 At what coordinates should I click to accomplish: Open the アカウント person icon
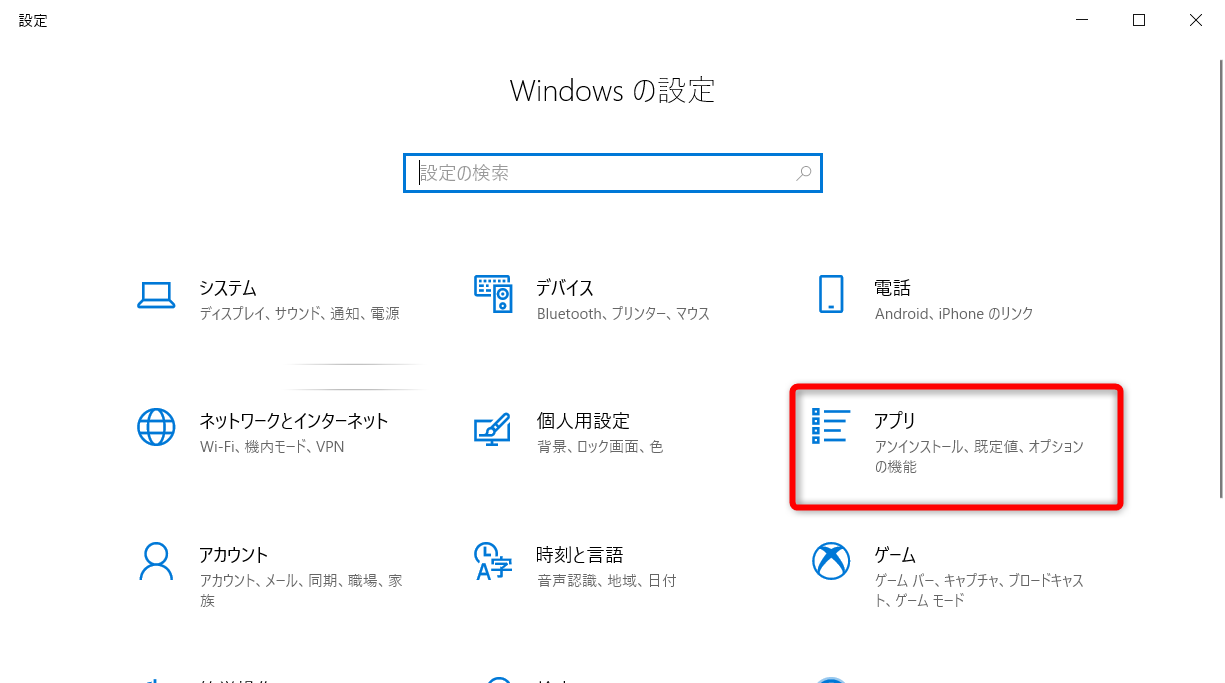pos(156,561)
